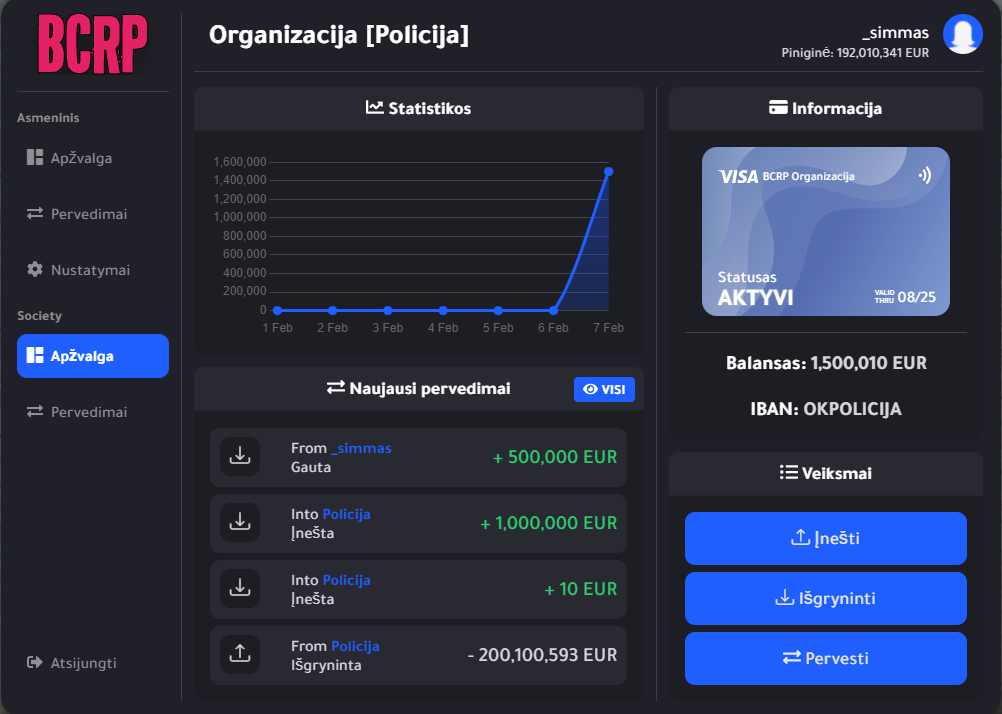This screenshot has height=714, width=1002.
Task: Click the contactless symbol on the Visa card
Action: pos(924,174)
